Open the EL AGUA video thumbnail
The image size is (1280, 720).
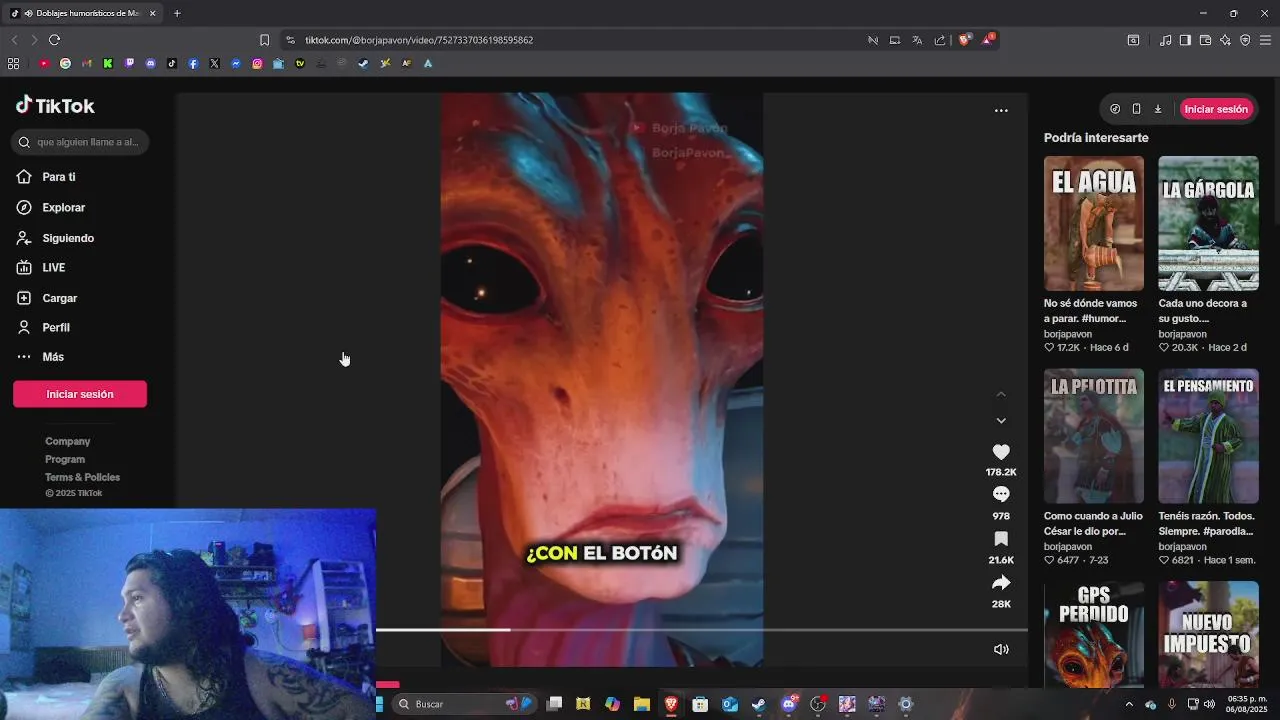click(1094, 223)
